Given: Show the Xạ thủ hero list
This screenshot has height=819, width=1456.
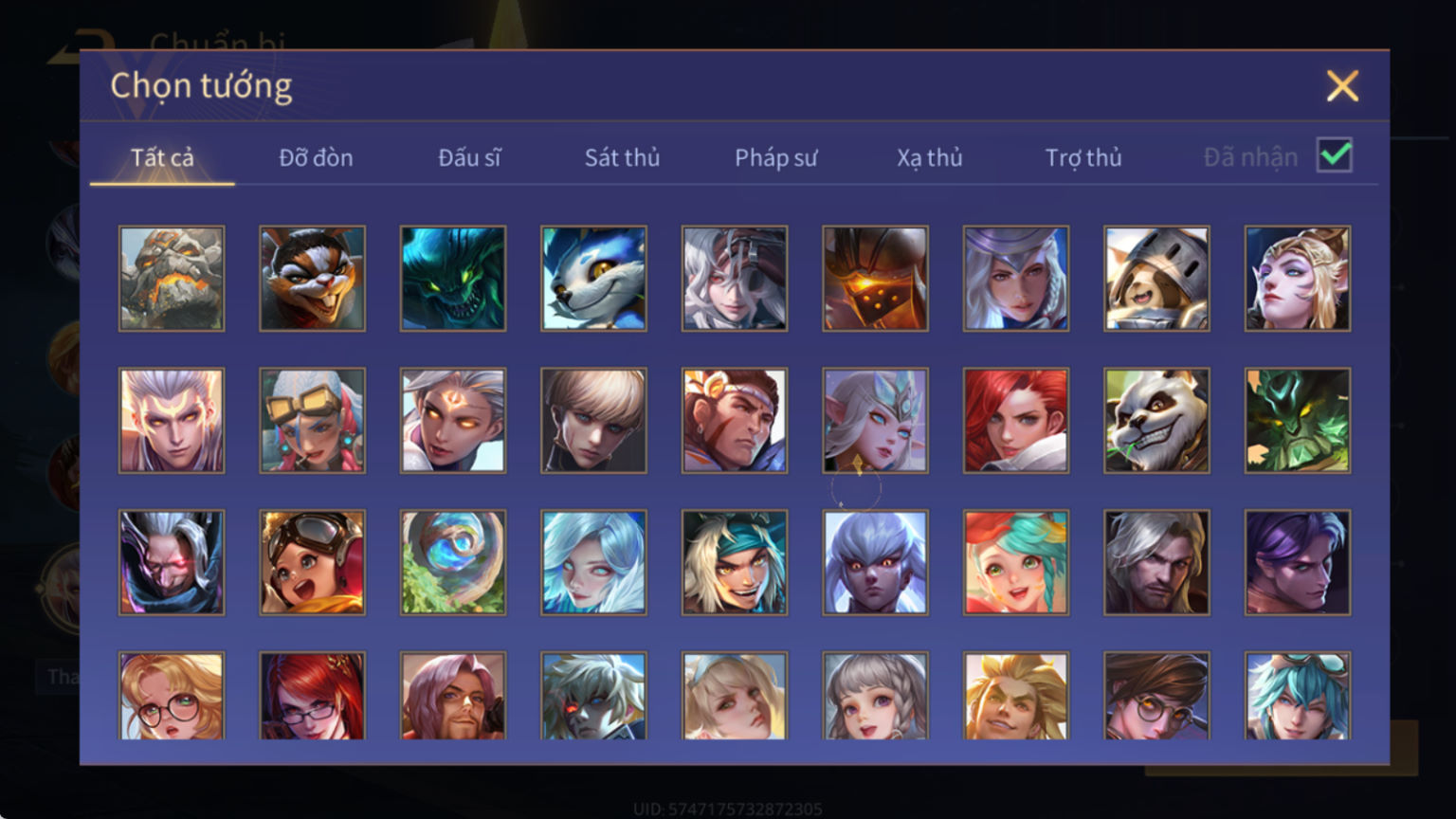Looking at the screenshot, I should 930,157.
